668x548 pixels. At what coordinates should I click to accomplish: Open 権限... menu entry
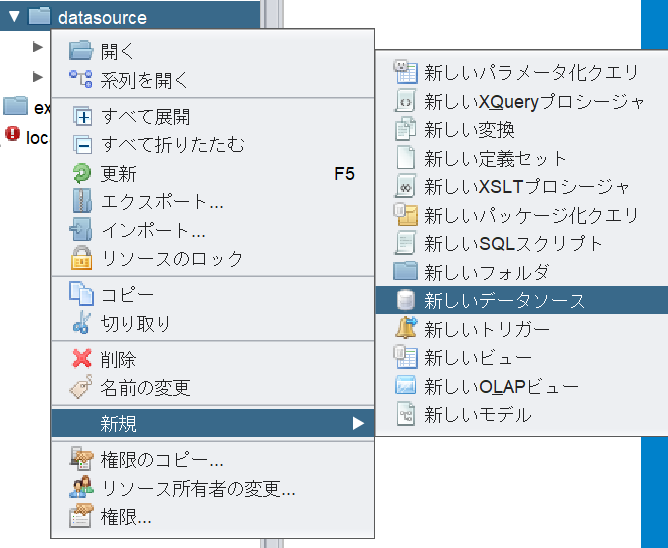(213, 516)
